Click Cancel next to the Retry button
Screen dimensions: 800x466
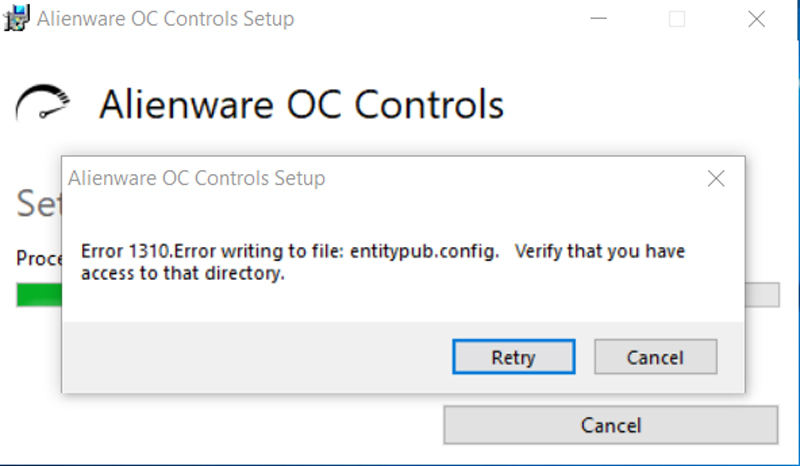click(655, 357)
